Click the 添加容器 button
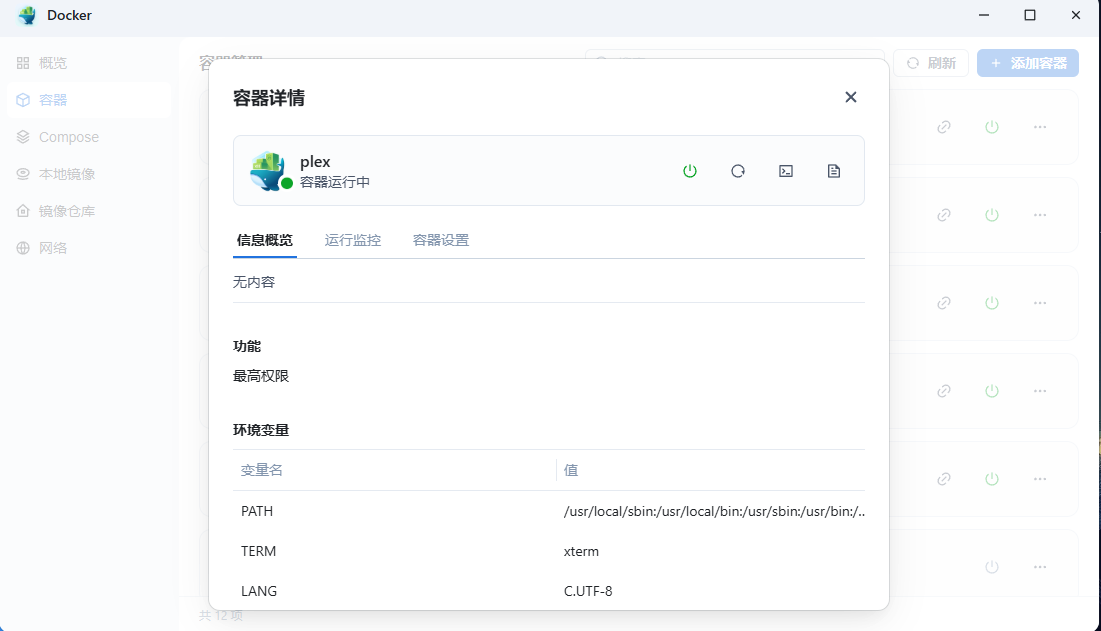 pyautogui.click(x=1028, y=63)
